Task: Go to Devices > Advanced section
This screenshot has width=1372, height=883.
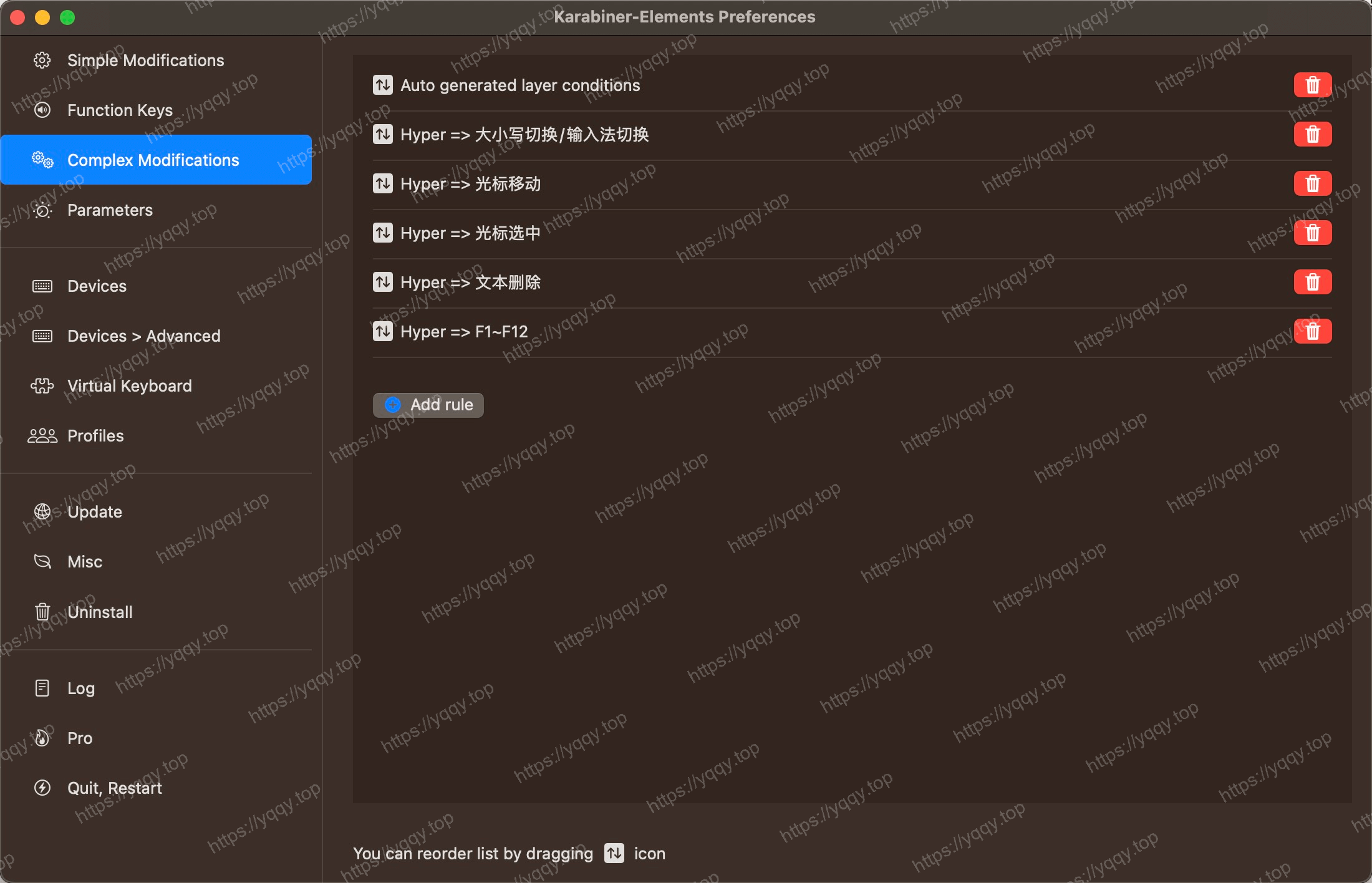Action: [157, 336]
